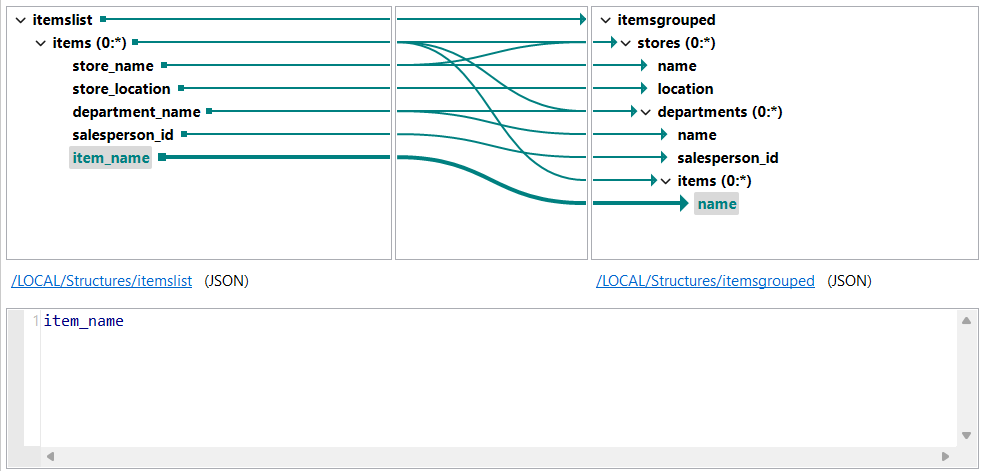
Task: Click the connector handle beside item_name
Action: (x=162, y=157)
